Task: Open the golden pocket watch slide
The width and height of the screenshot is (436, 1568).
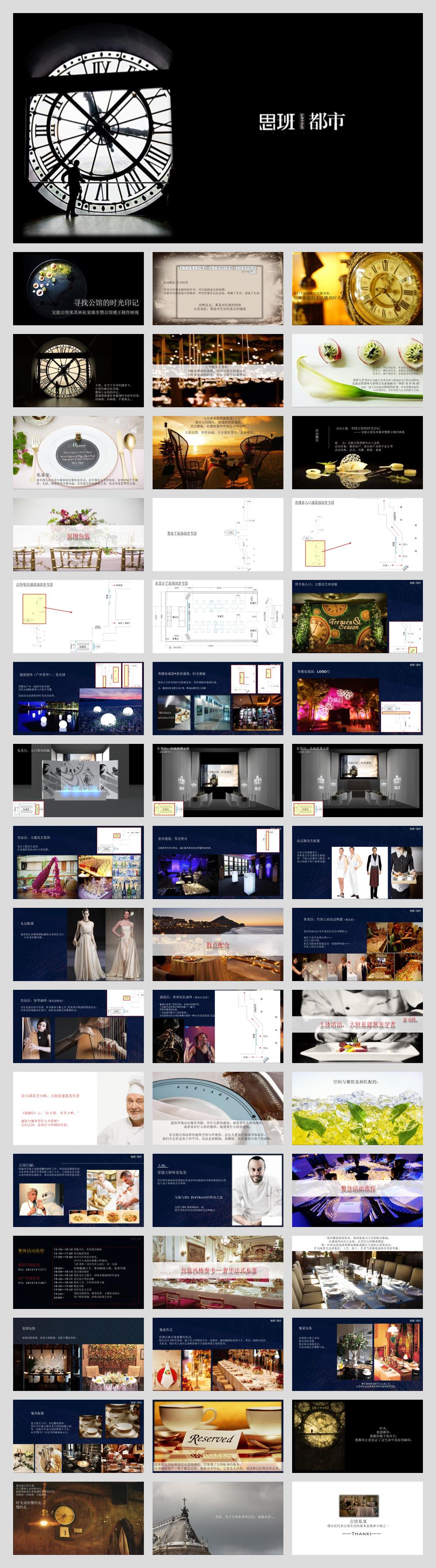Action: (357, 289)
